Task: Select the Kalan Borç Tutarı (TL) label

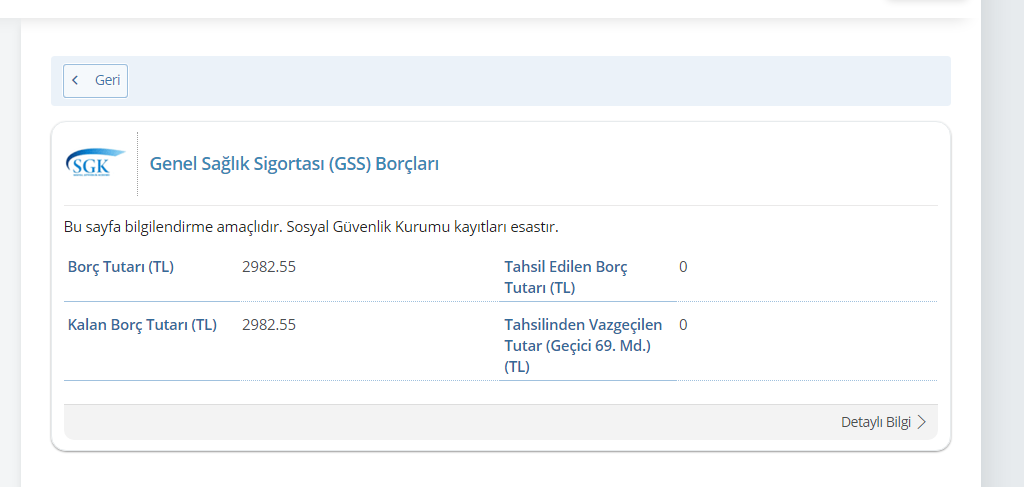Action: point(142,324)
